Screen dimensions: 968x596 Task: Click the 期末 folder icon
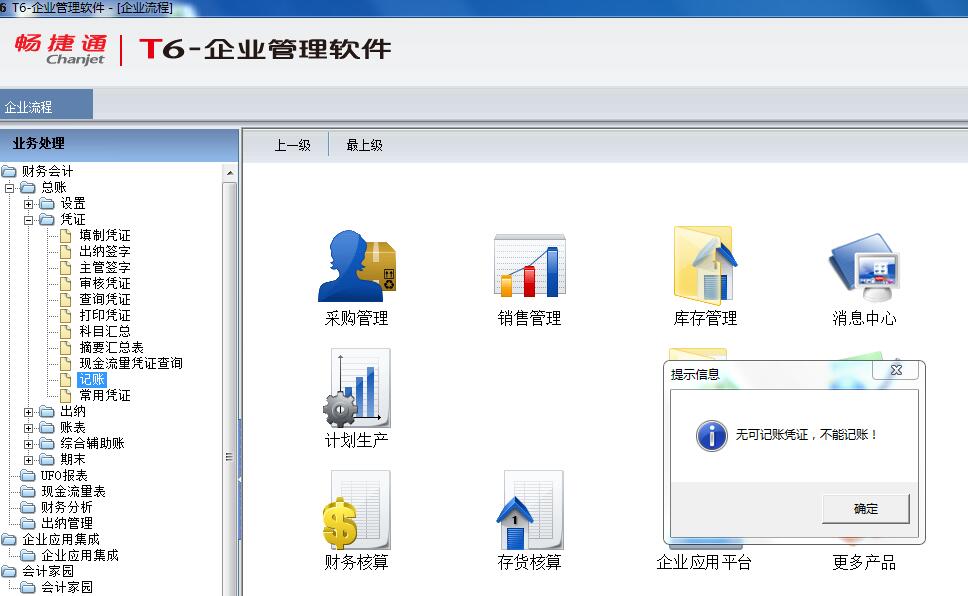(x=47, y=460)
